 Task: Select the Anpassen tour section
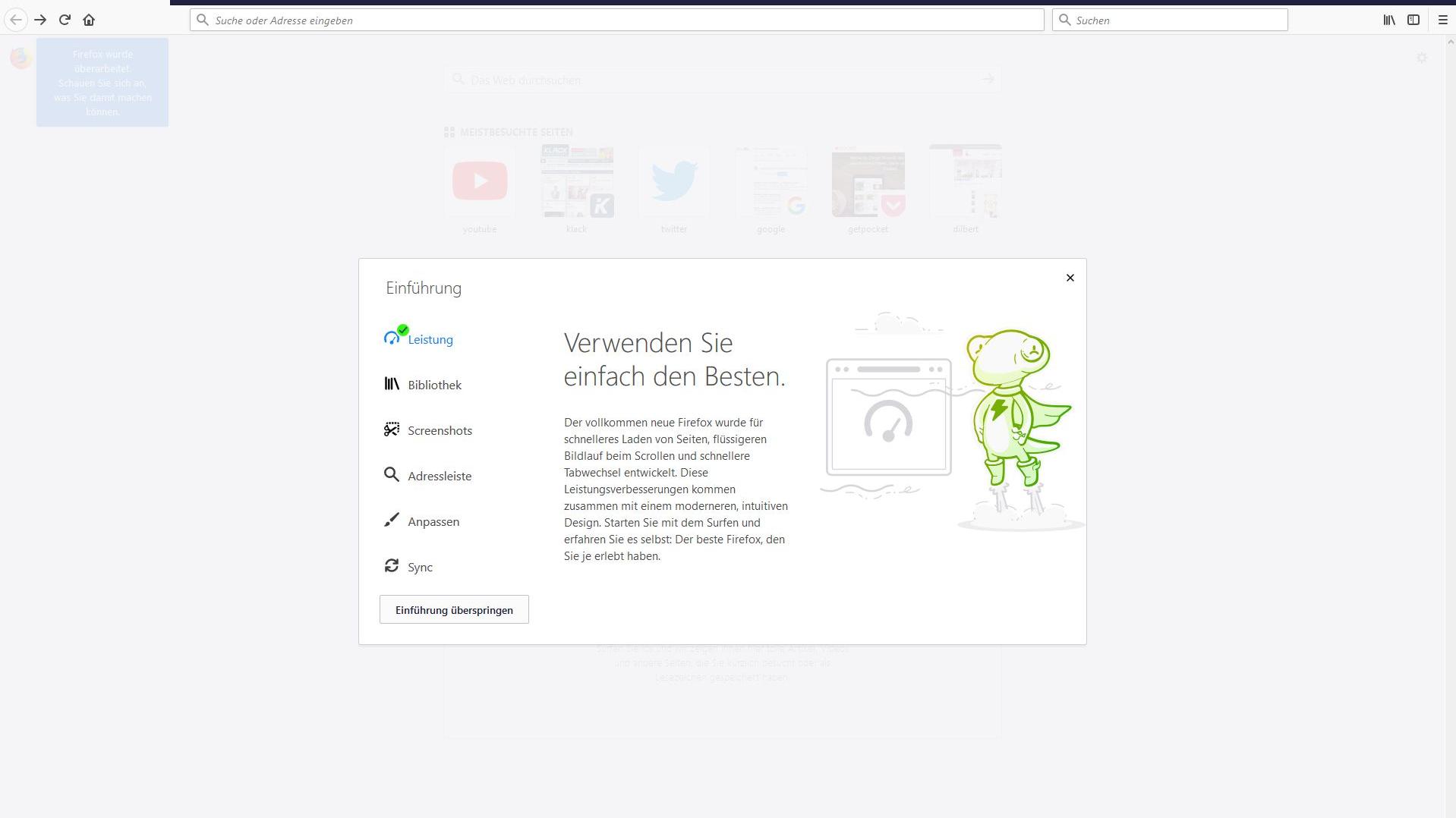click(433, 521)
